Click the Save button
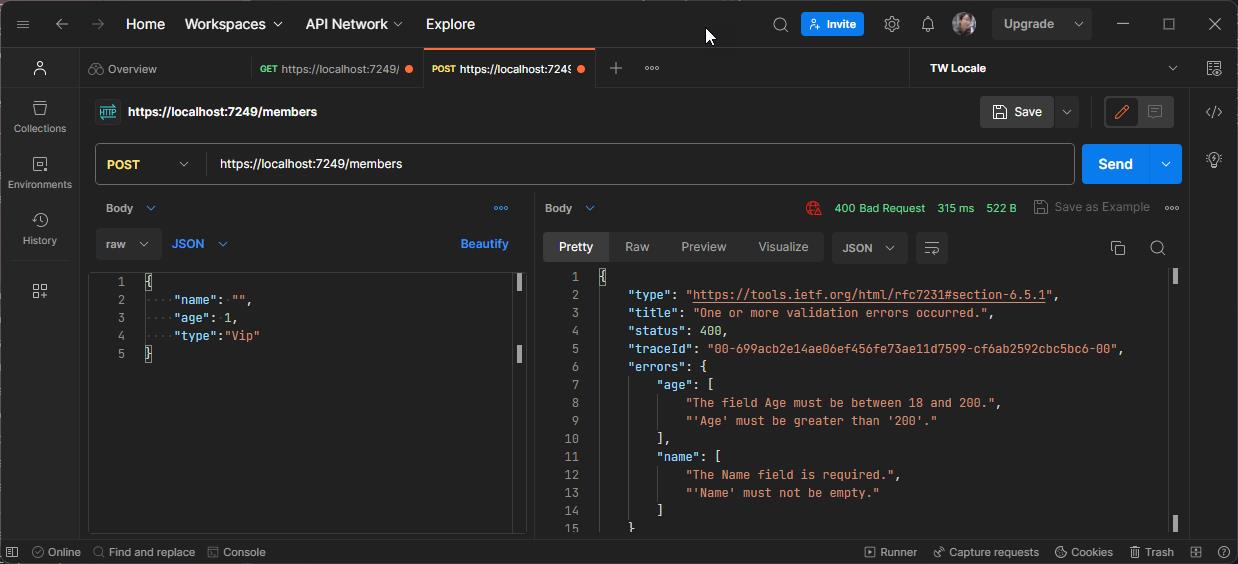Viewport: 1238px width, 564px height. tap(1017, 112)
